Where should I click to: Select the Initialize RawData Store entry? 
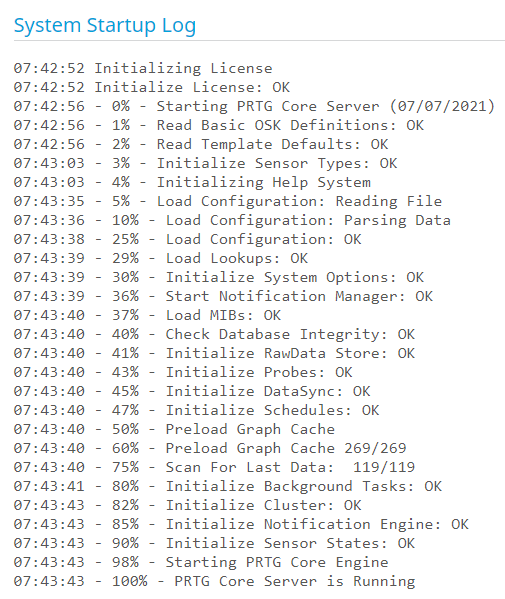[x=214, y=354]
